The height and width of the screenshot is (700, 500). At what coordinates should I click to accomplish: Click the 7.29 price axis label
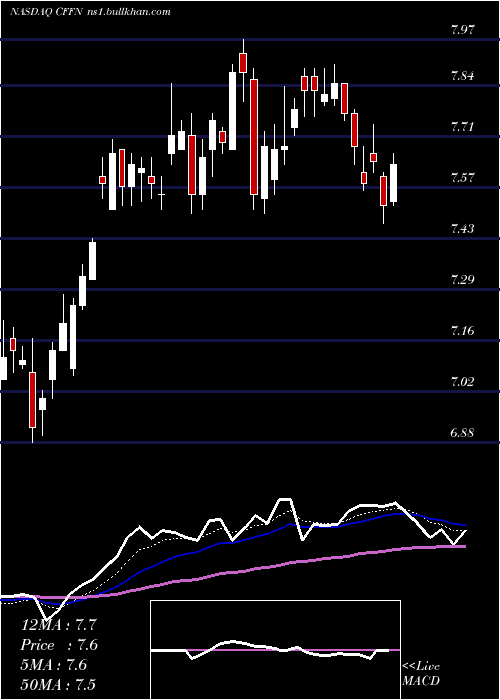[x=463, y=280]
